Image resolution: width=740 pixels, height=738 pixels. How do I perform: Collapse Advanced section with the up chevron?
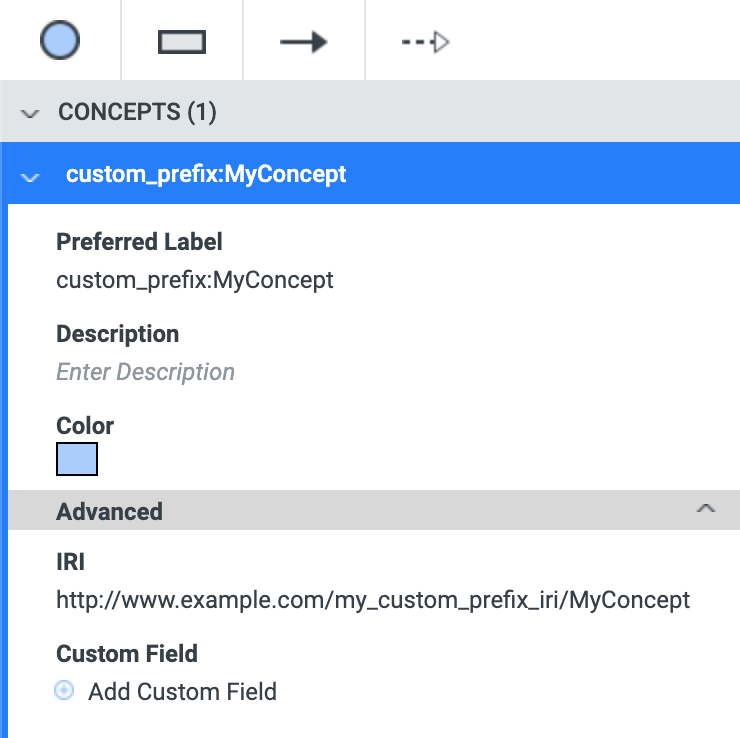706,509
